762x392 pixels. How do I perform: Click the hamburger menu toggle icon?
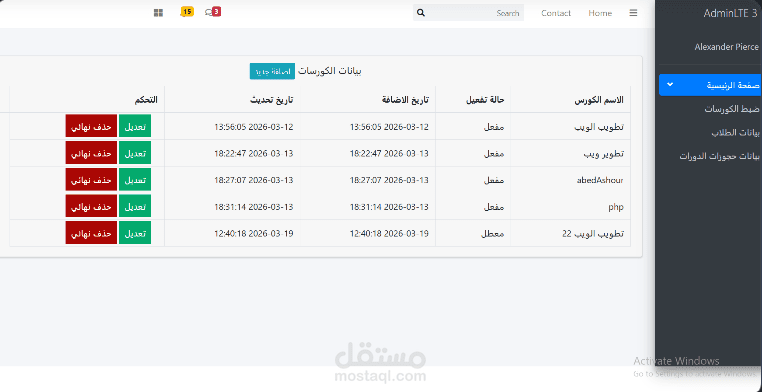(x=633, y=13)
